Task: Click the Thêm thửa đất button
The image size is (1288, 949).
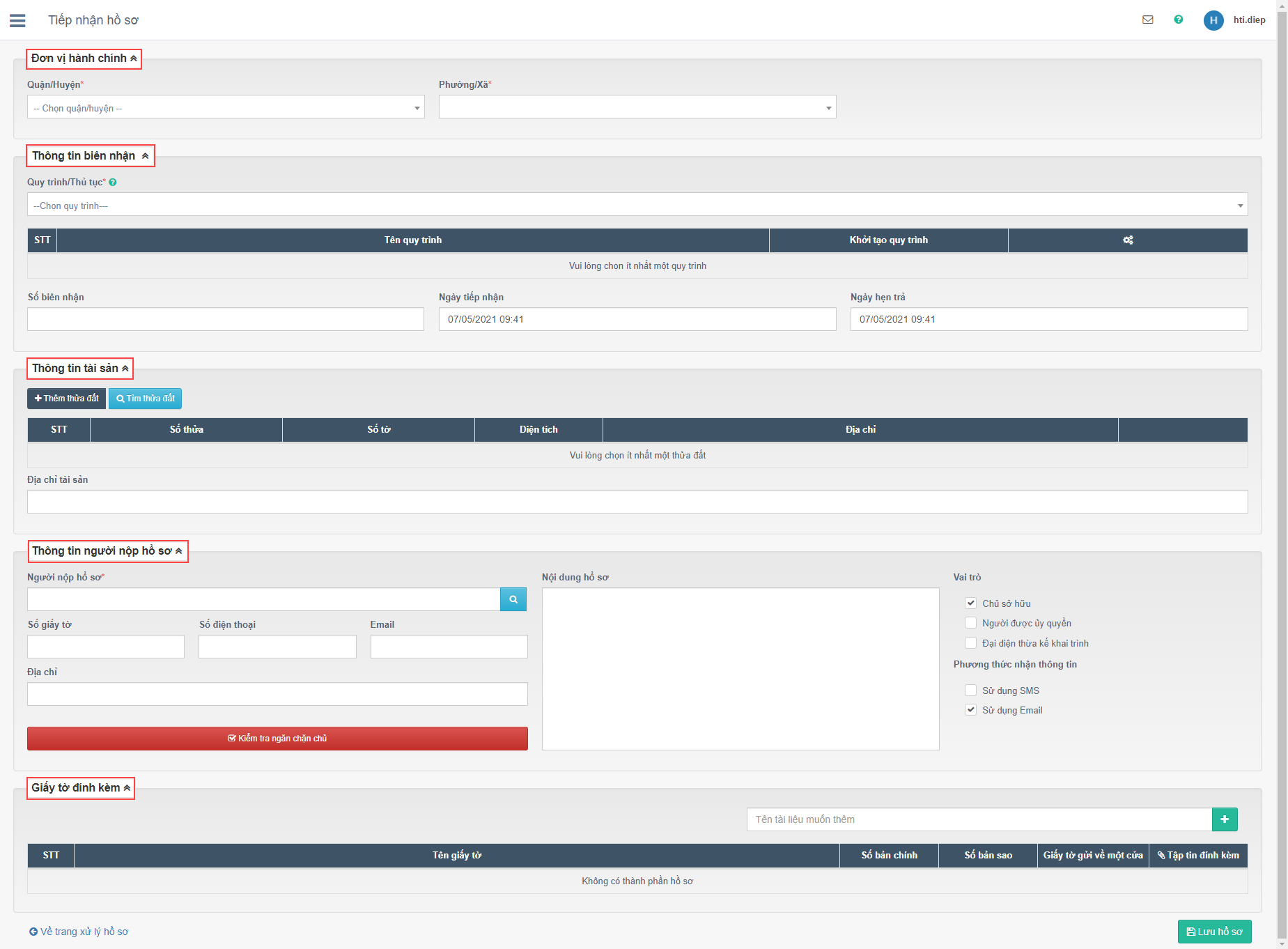Action: pyautogui.click(x=66, y=399)
